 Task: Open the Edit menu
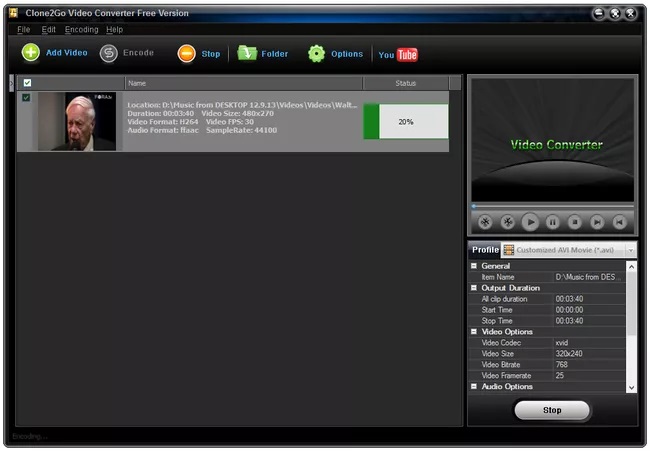click(49, 29)
